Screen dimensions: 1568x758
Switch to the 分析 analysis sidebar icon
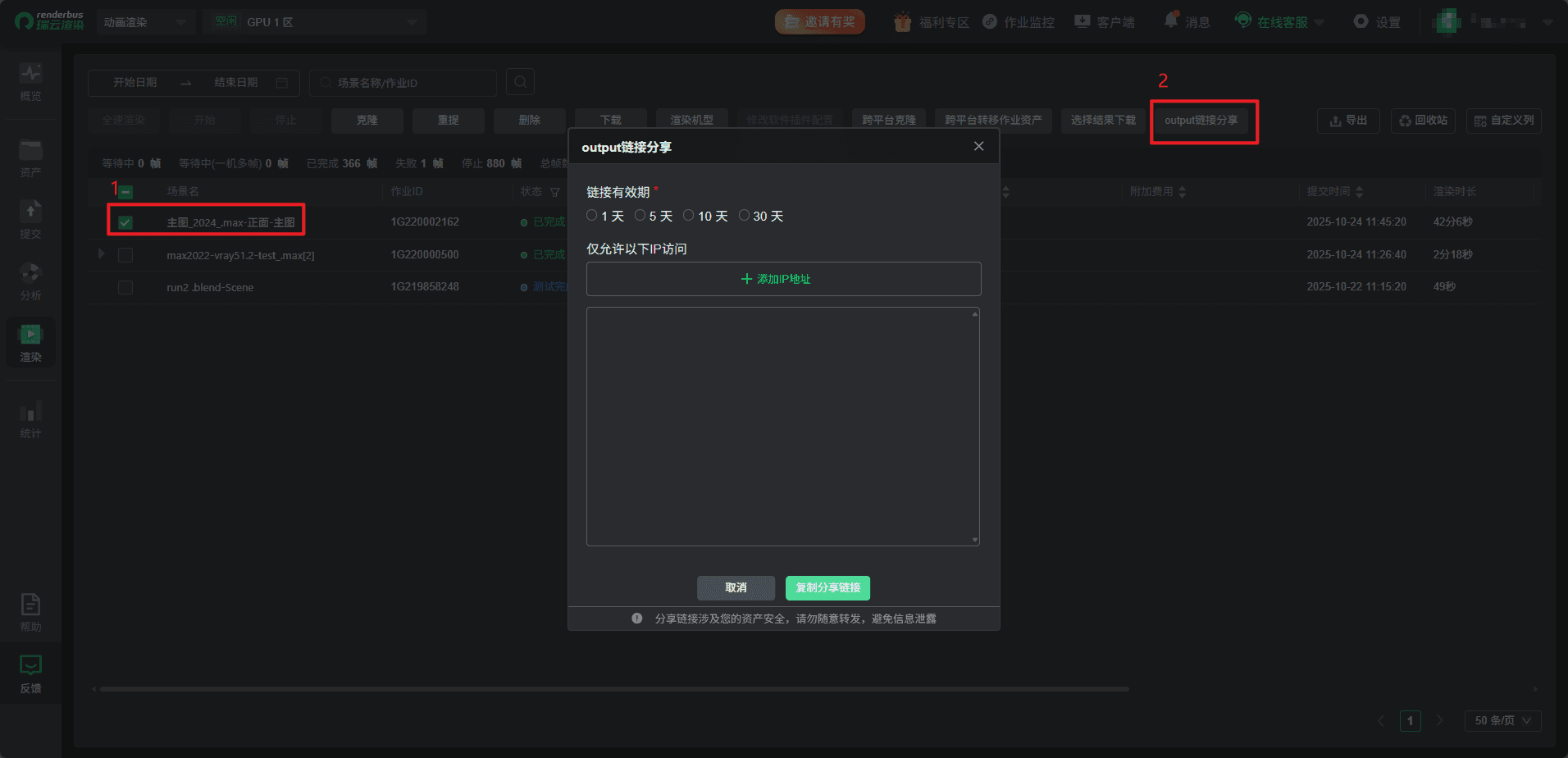click(30, 279)
